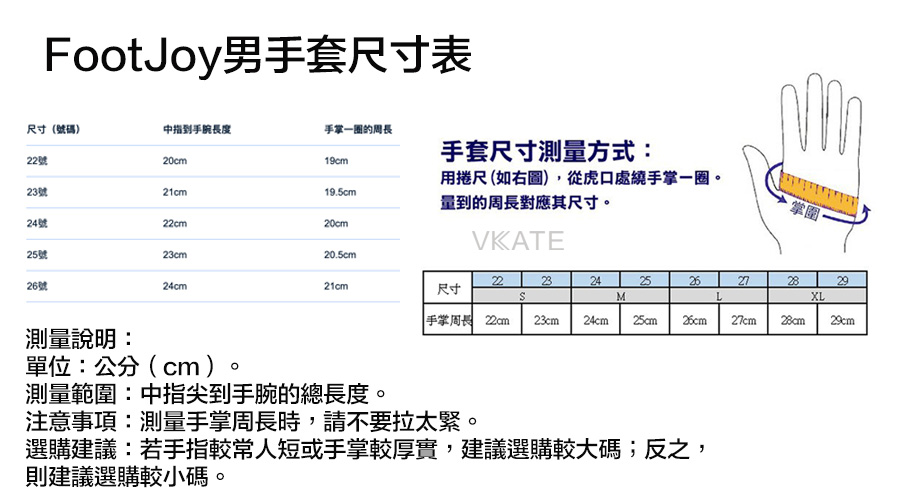Click the column header "手掌一圈的周長"
This screenshot has width=900, height=500.
coord(358,130)
